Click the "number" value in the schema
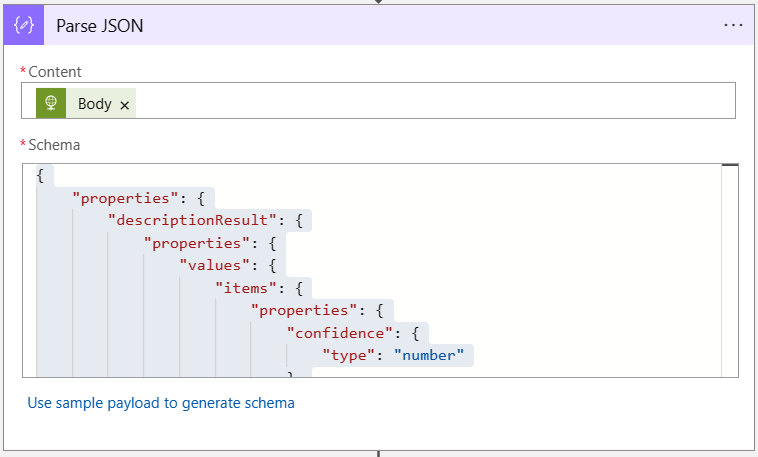The height and width of the screenshot is (457, 758). (430, 354)
